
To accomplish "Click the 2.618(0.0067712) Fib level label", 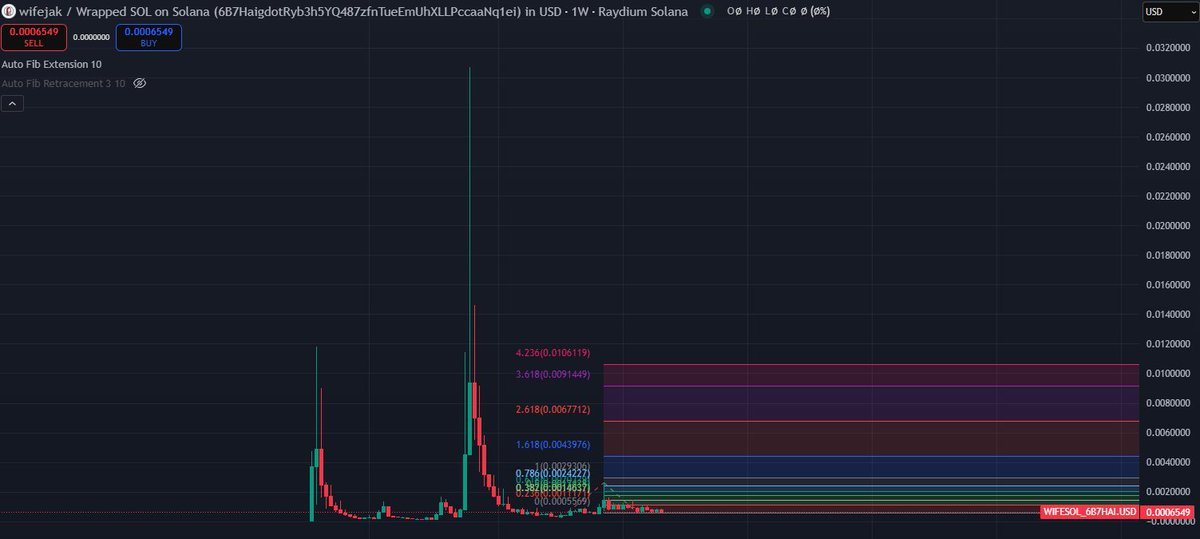I will [552, 410].
